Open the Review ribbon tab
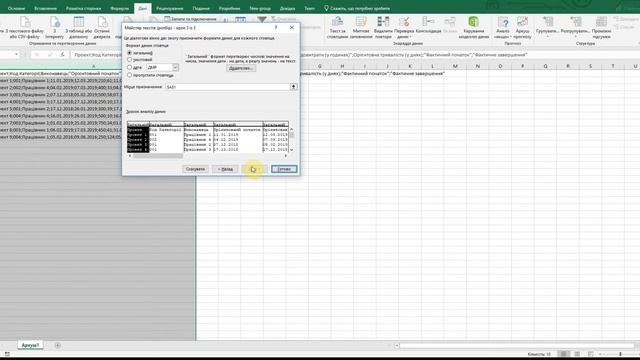This screenshot has height=360, width=640. coord(169,8)
